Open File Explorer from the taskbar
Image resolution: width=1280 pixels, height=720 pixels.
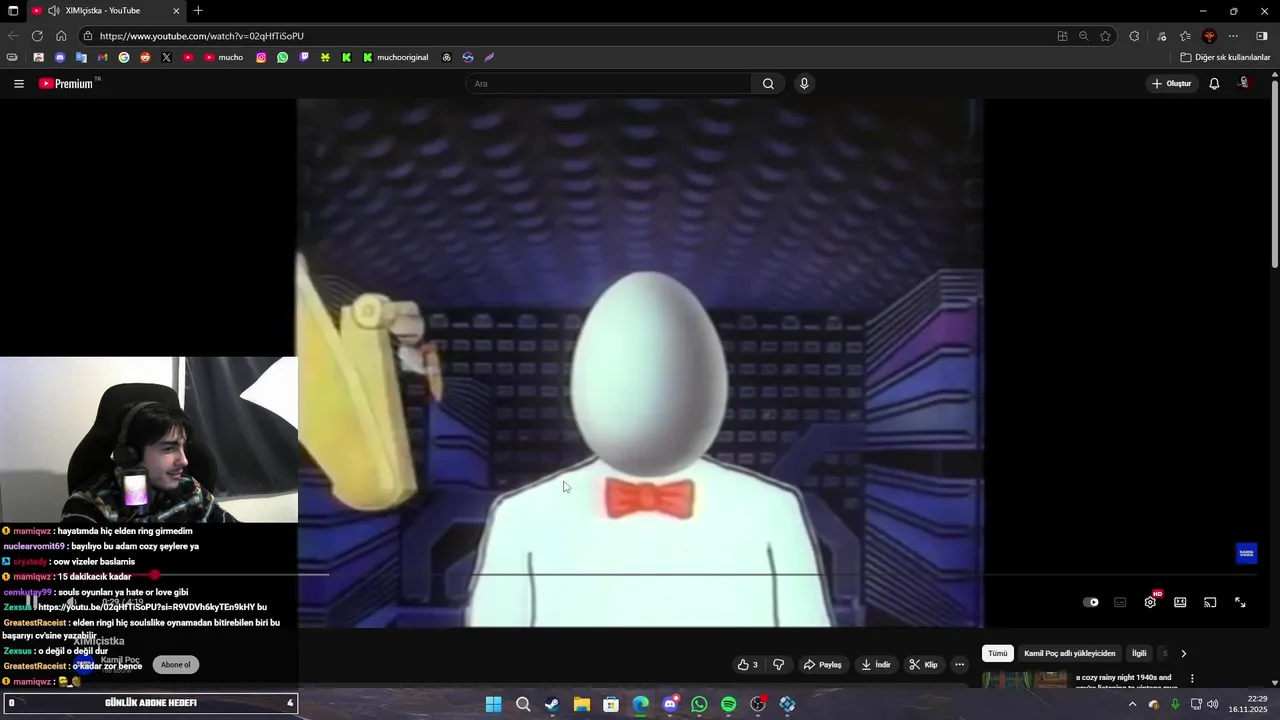coord(581,705)
